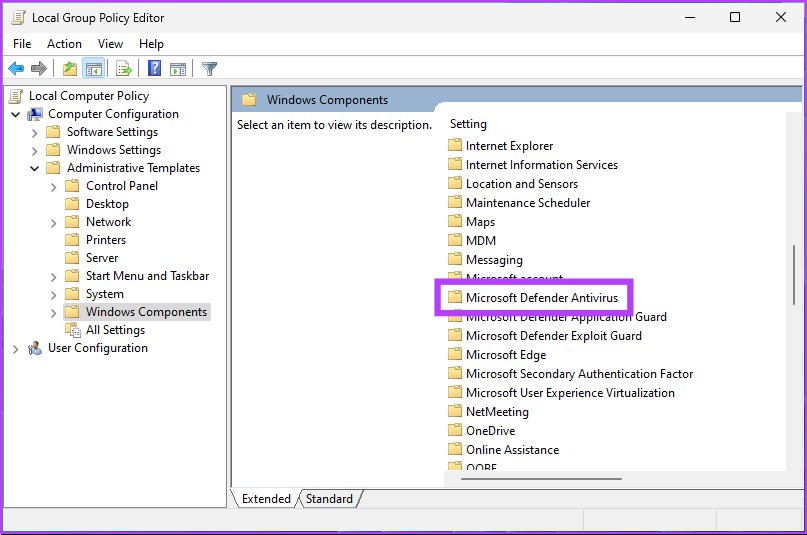Select All Settings in the tree
Viewport: 807px width, 535px height.
coord(115,330)
